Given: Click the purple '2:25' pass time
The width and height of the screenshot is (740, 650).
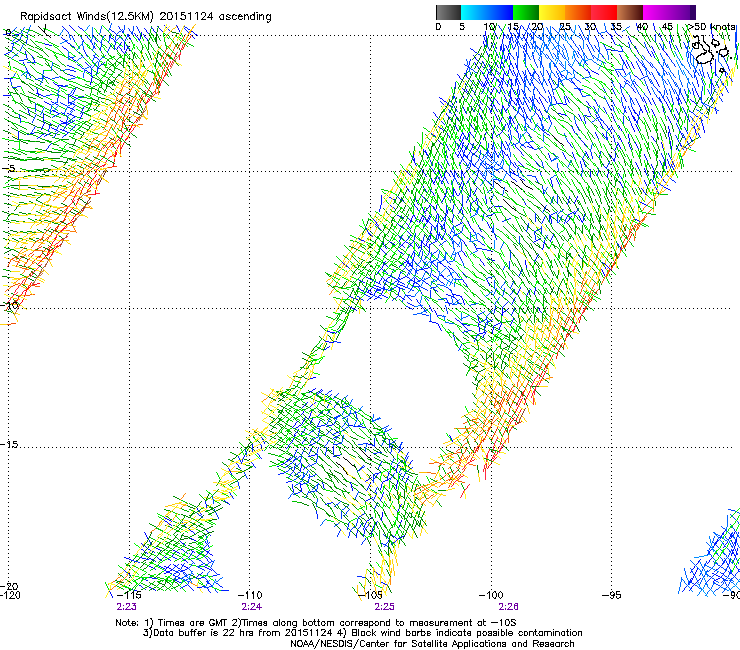Looking at the screenshot, I should 384,607.
